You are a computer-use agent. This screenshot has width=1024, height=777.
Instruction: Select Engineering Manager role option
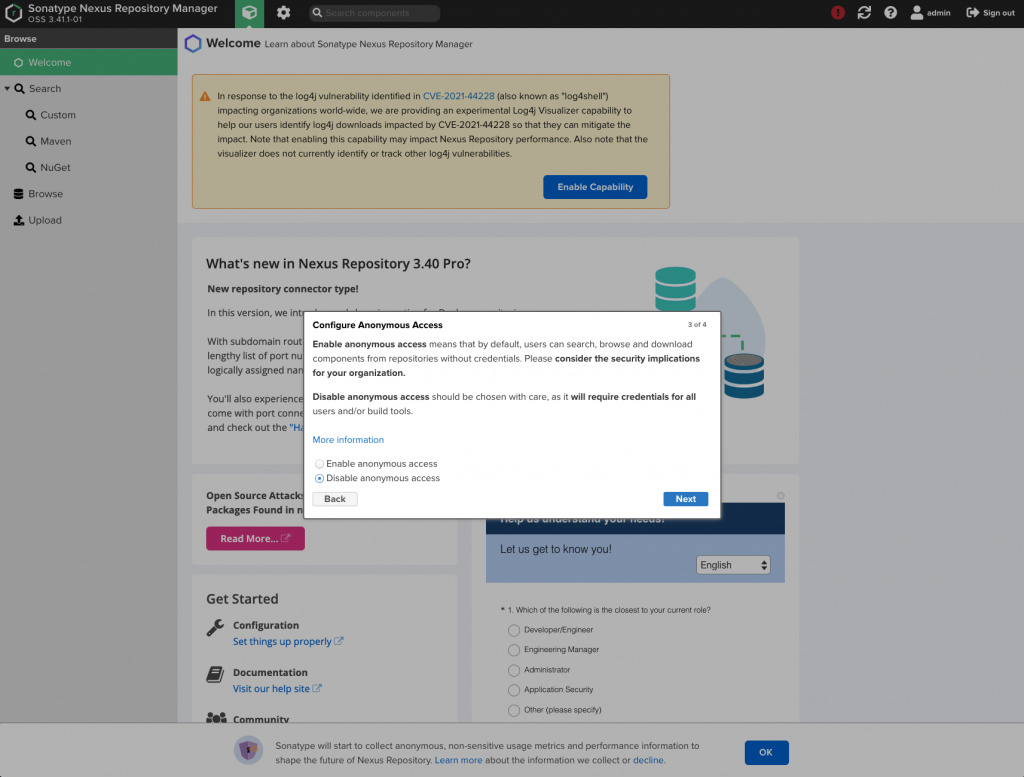[x=514, y=650]
